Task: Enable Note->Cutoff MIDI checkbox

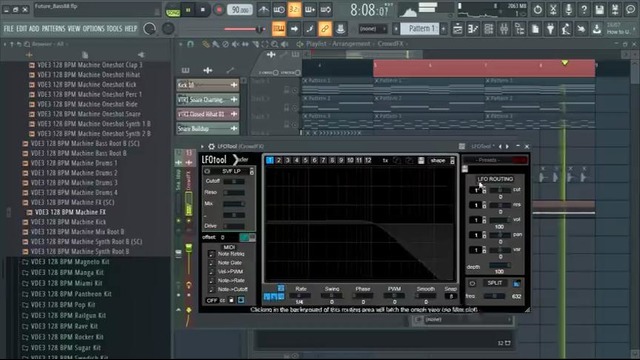Action: click(x=211, y=289)
